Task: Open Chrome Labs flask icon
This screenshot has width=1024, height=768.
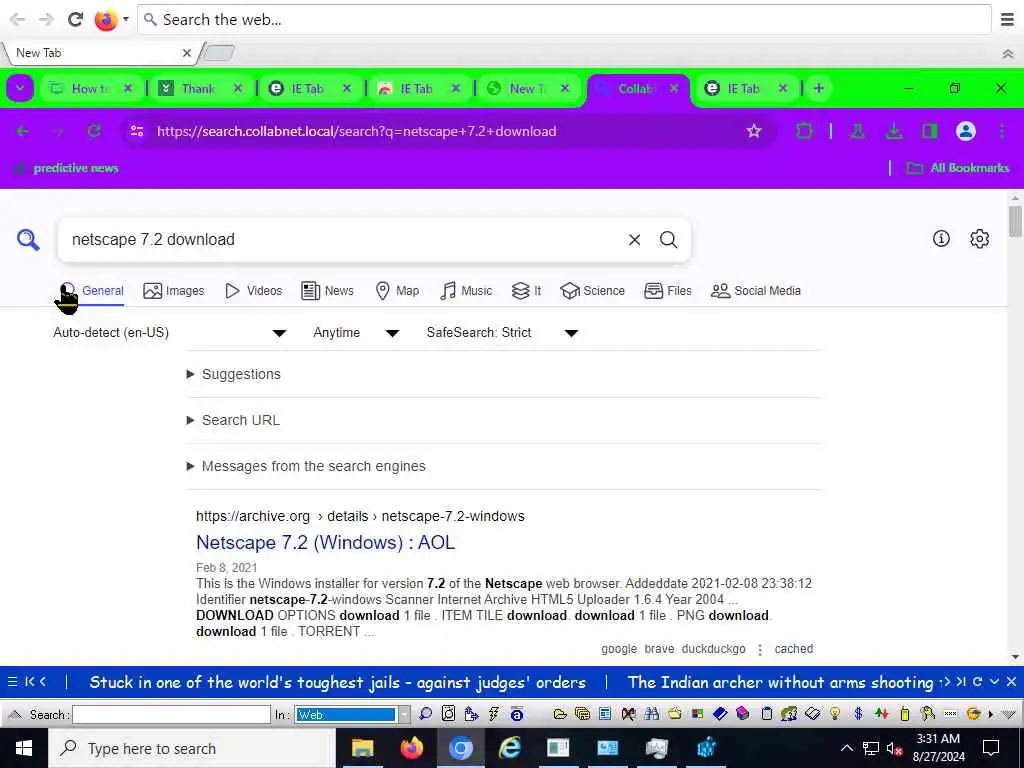Action: 857,131
